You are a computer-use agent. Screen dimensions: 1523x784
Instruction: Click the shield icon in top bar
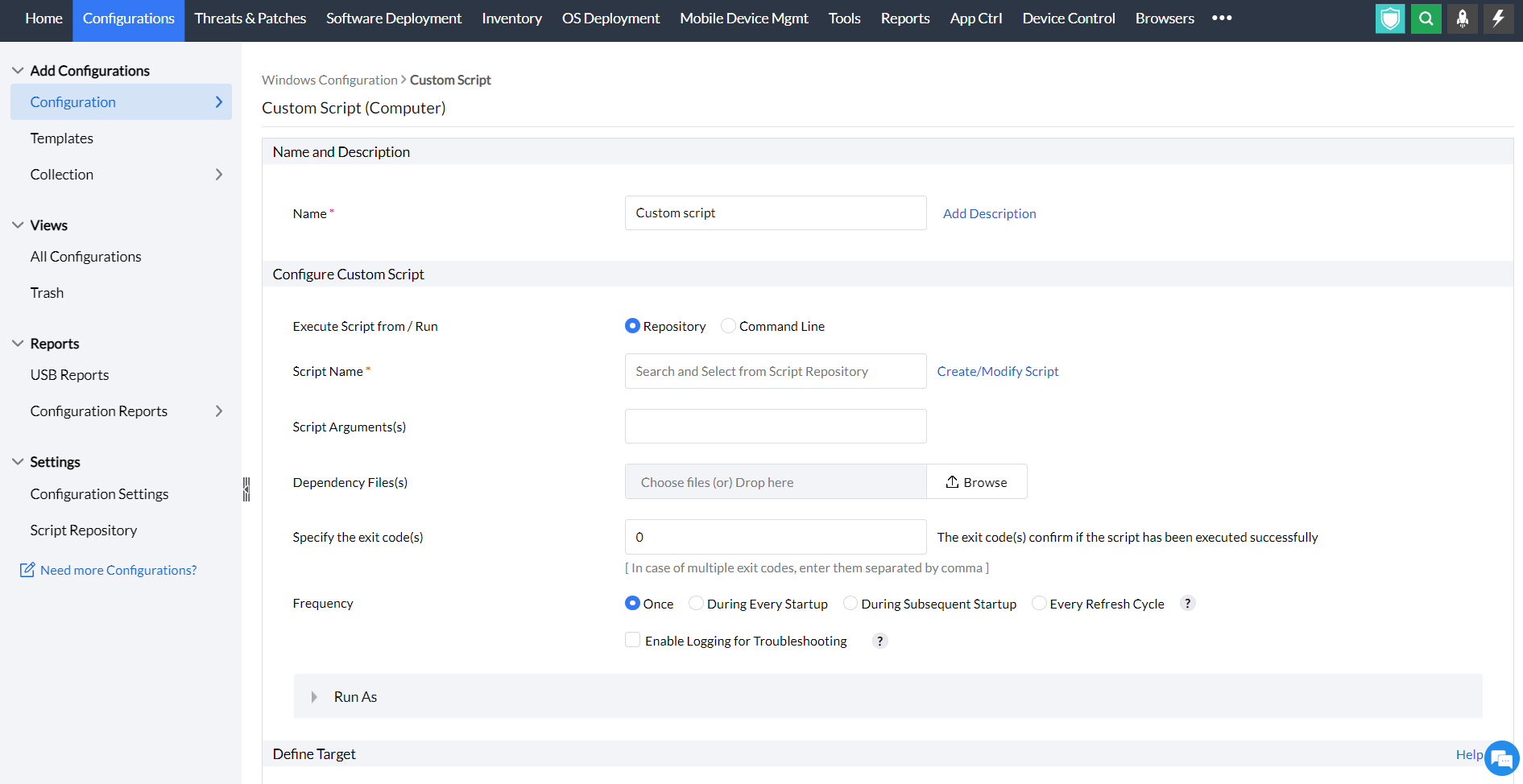(1390, 19)
